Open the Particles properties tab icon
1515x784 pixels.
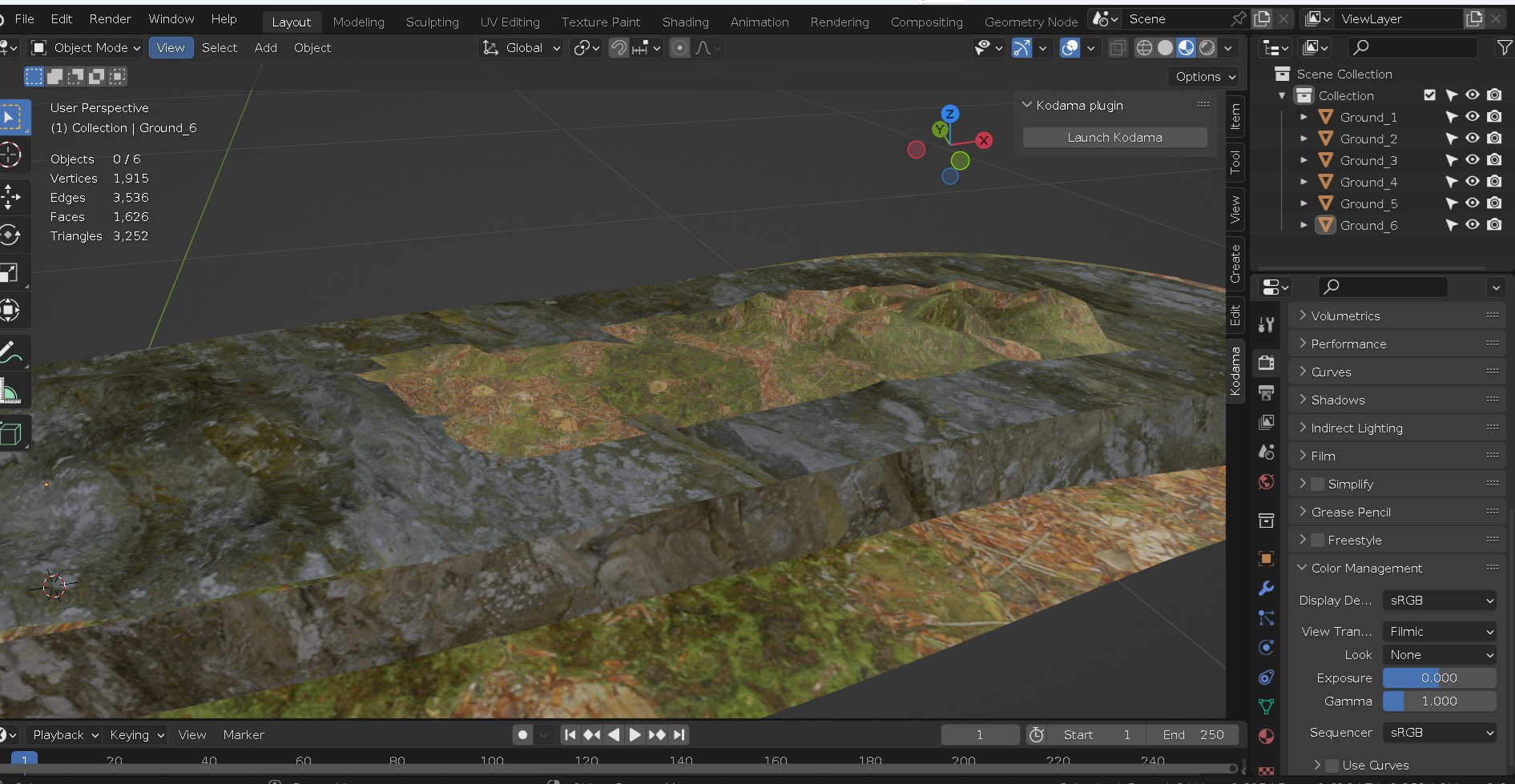point(1266,617)
